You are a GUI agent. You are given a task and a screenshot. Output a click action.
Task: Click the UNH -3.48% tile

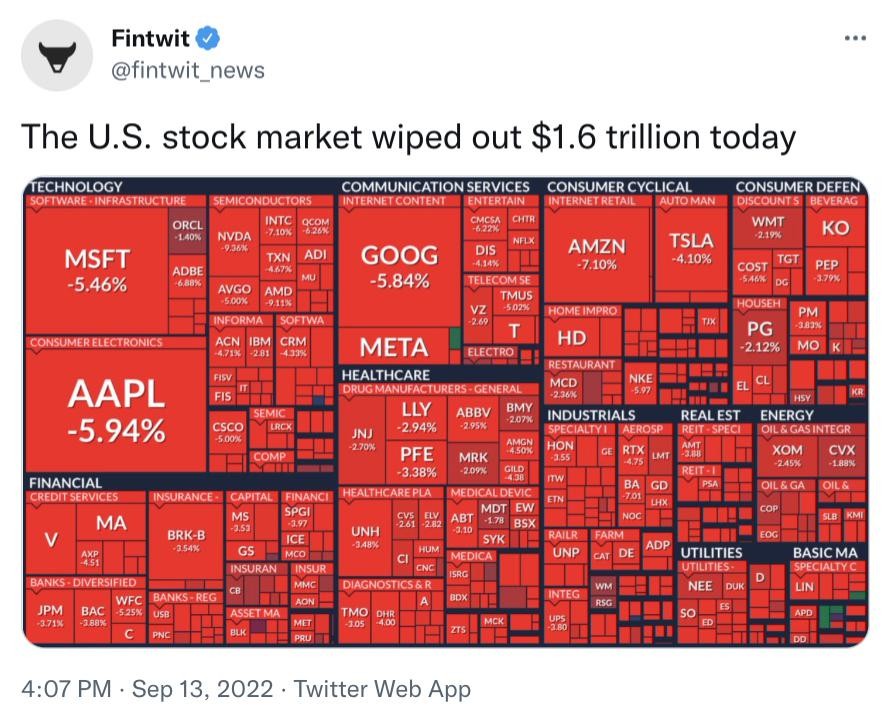364,535
